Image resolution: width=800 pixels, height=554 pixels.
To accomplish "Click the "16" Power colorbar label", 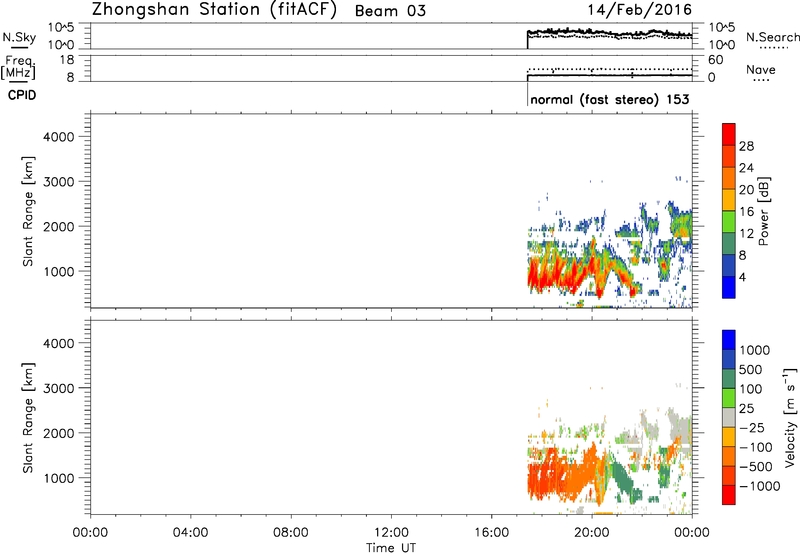I will (746, 212).
